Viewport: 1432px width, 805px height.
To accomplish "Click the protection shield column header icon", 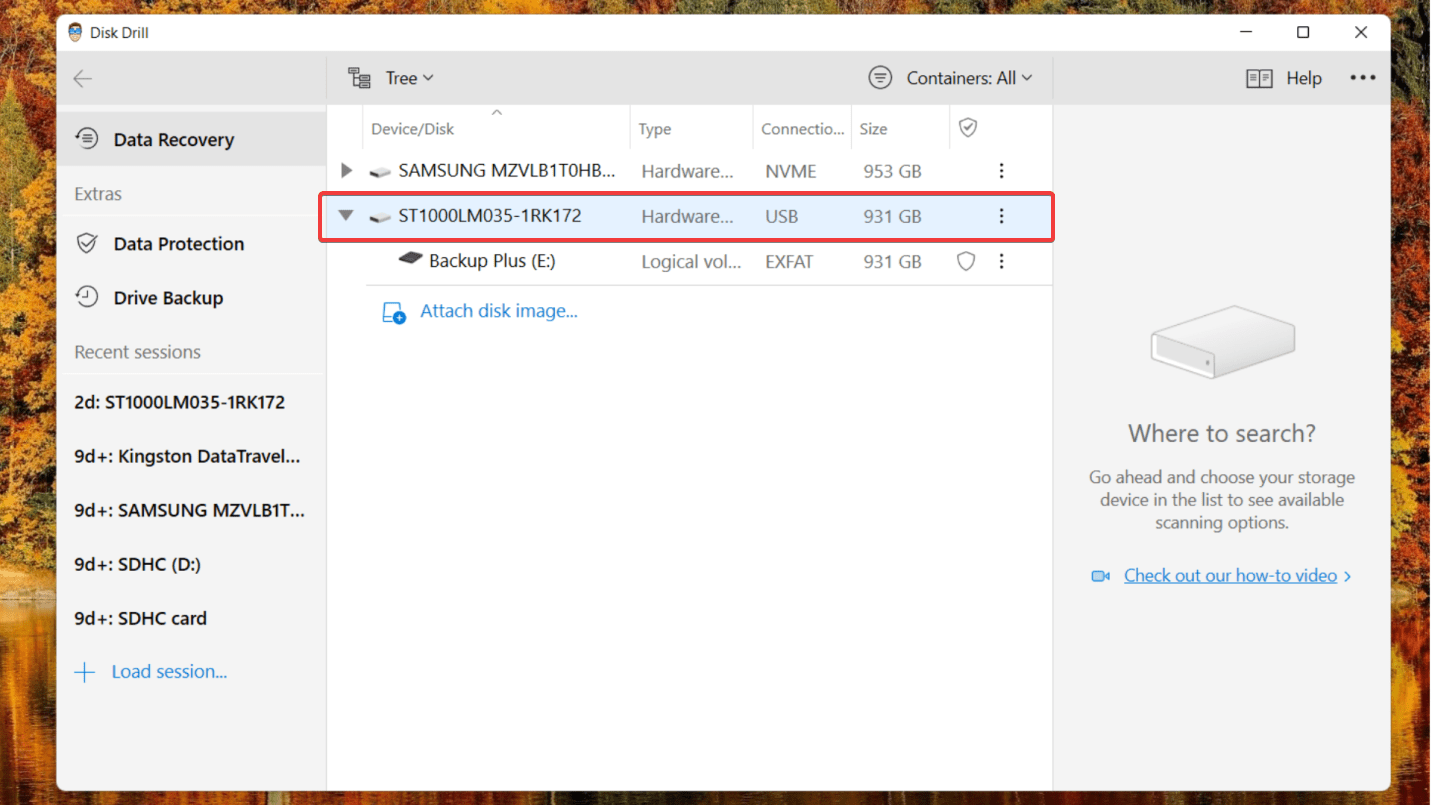I will click(967, 127).
